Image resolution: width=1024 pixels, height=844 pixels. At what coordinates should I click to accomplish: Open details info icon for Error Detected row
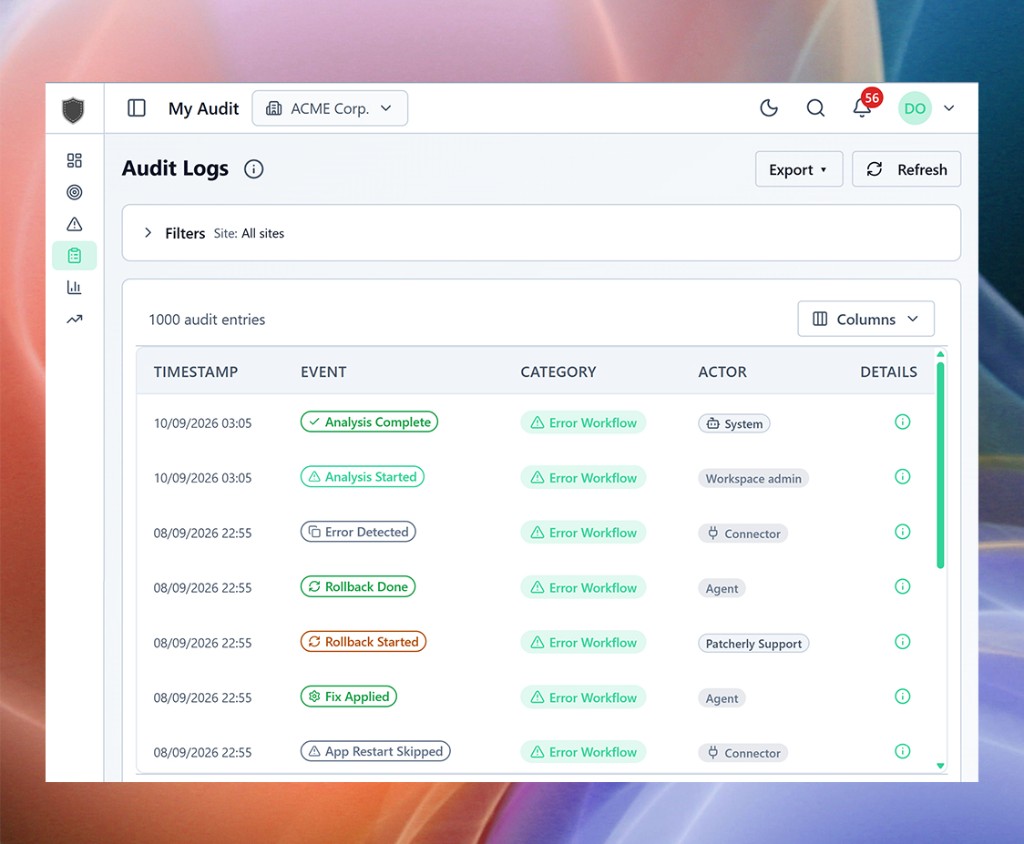click(x=902, y=532)
